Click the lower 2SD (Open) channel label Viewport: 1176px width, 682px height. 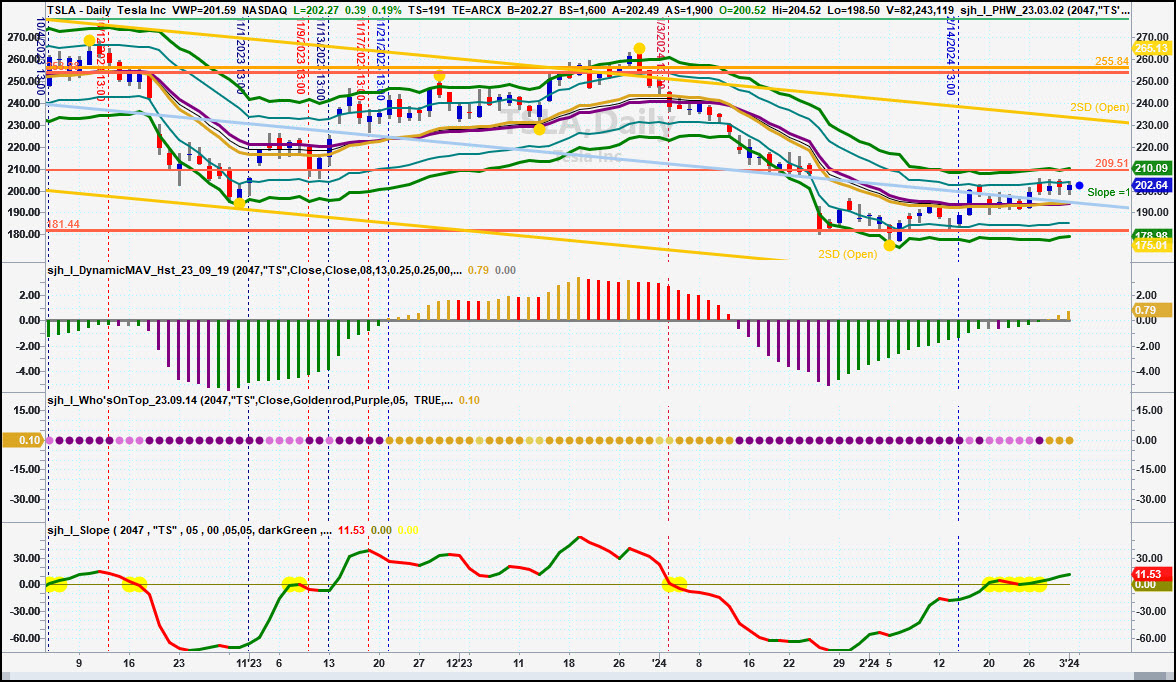click(848, 254)
